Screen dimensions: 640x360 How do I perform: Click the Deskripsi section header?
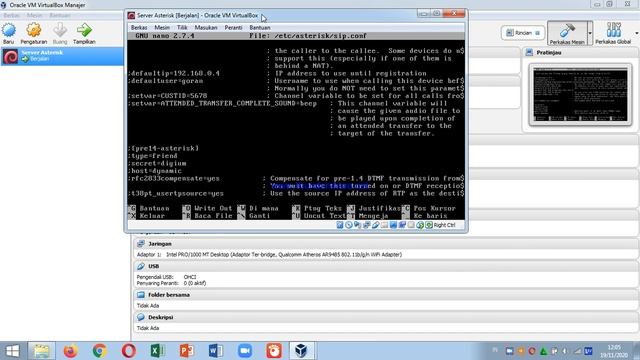click(x=385, y=317)
